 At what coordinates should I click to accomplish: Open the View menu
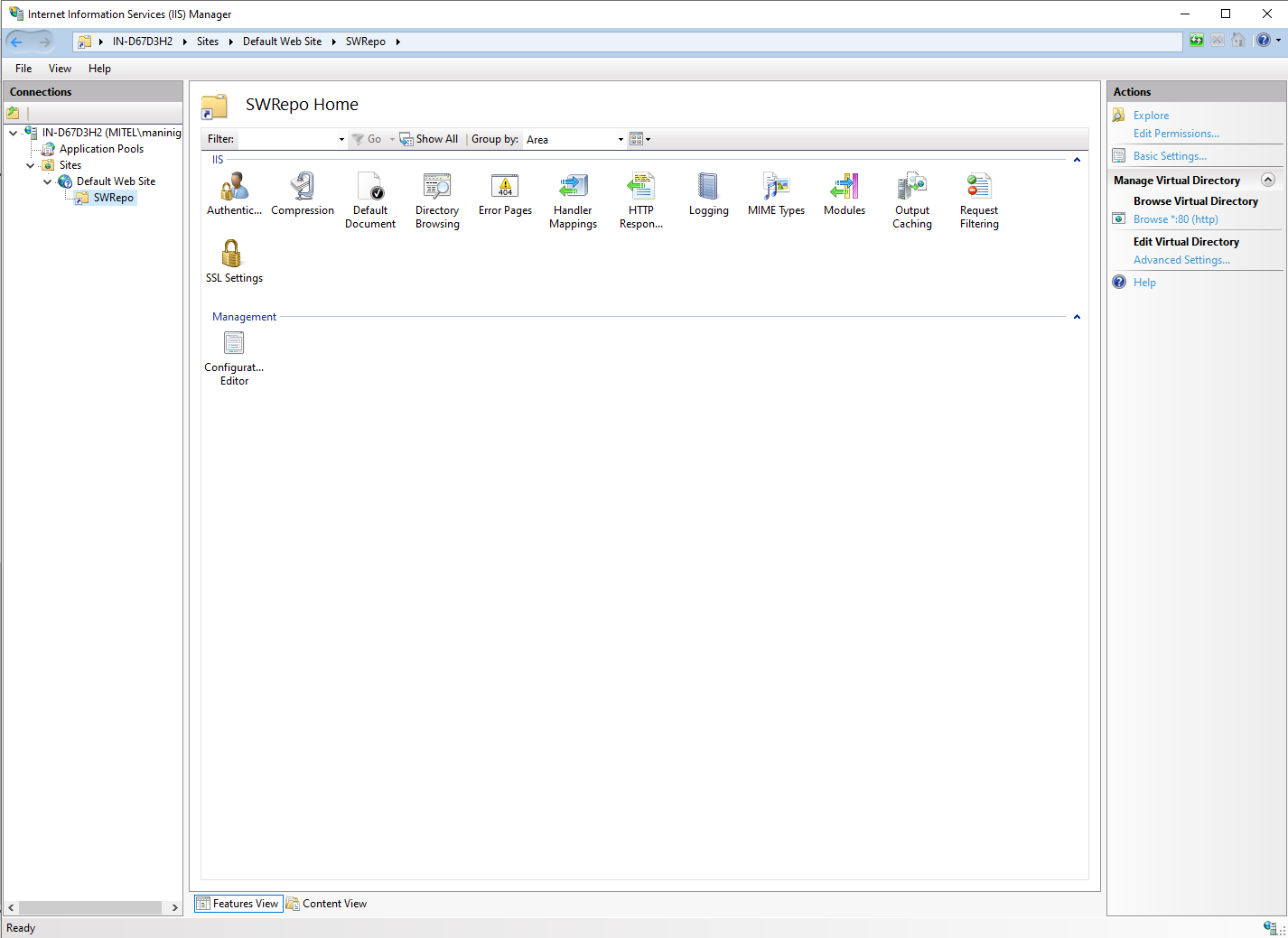point(60,69)
